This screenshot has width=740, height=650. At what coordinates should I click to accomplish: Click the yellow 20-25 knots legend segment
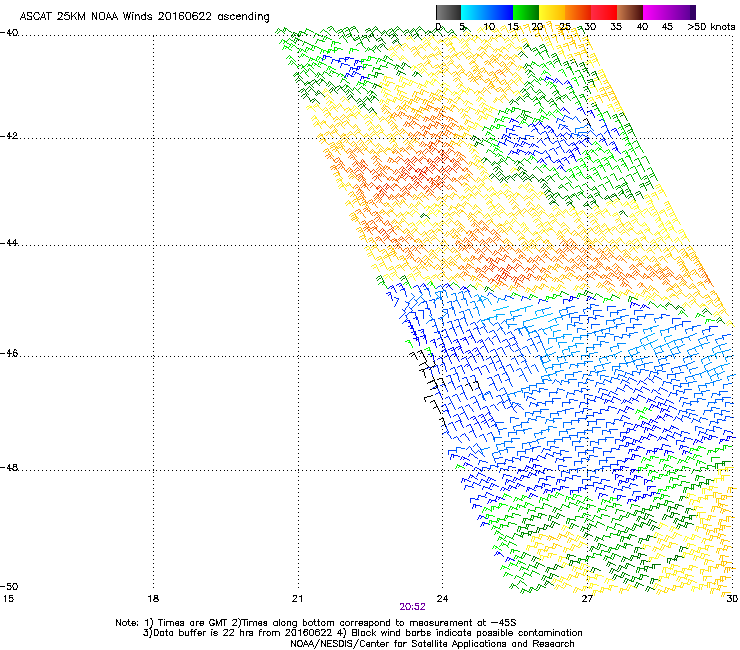(x=552, y=12)
